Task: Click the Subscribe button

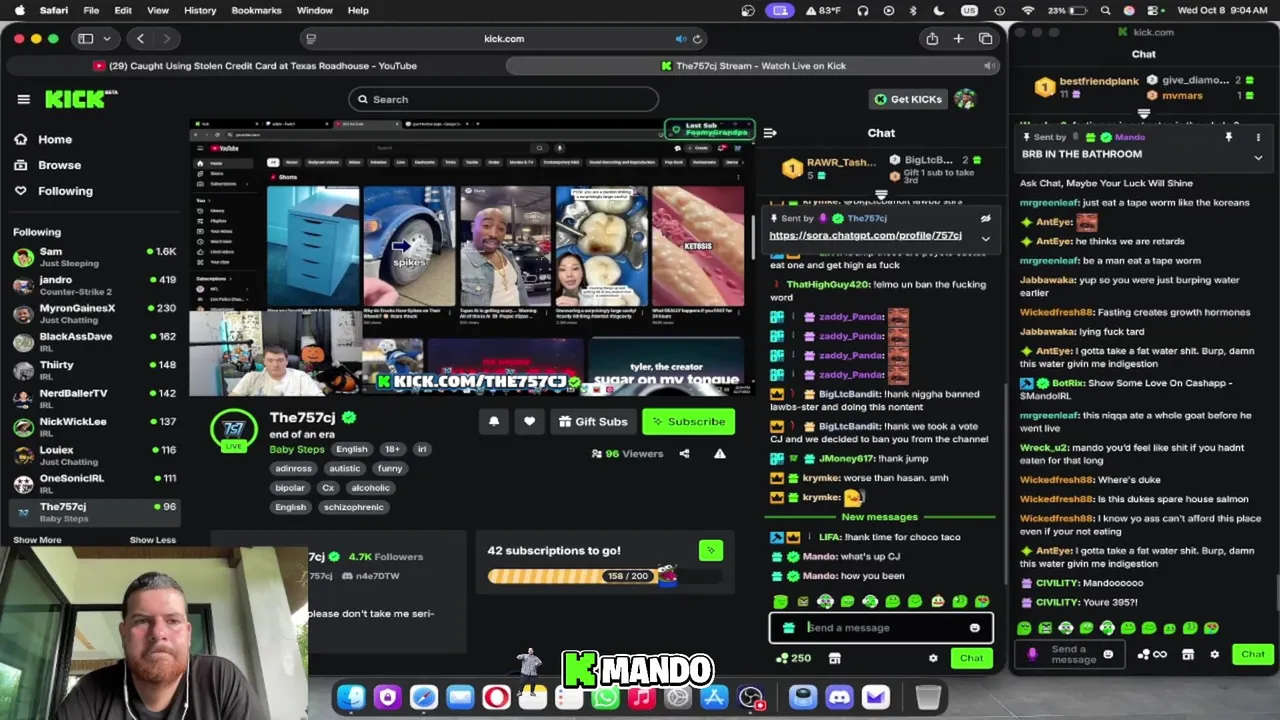Action: tap(689, 421)
